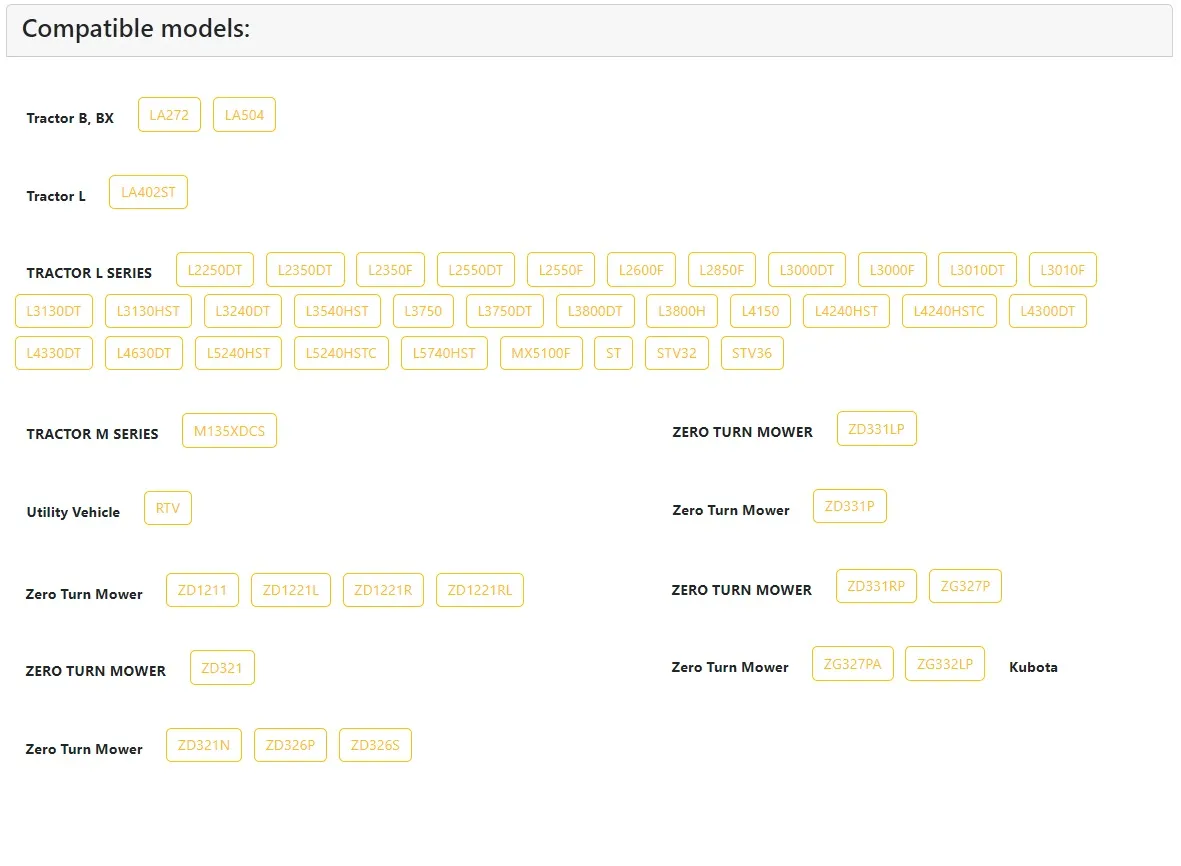Click the TRACTOR M SERIES label

pos(92,435)
